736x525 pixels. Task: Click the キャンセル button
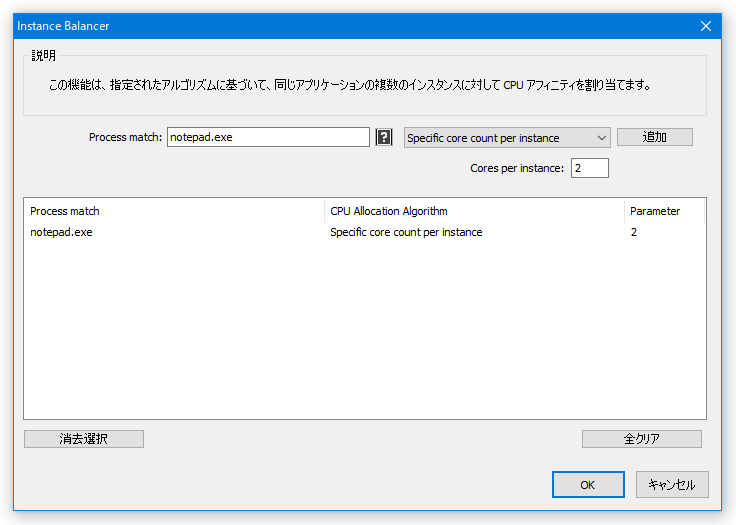pos(672,485)
